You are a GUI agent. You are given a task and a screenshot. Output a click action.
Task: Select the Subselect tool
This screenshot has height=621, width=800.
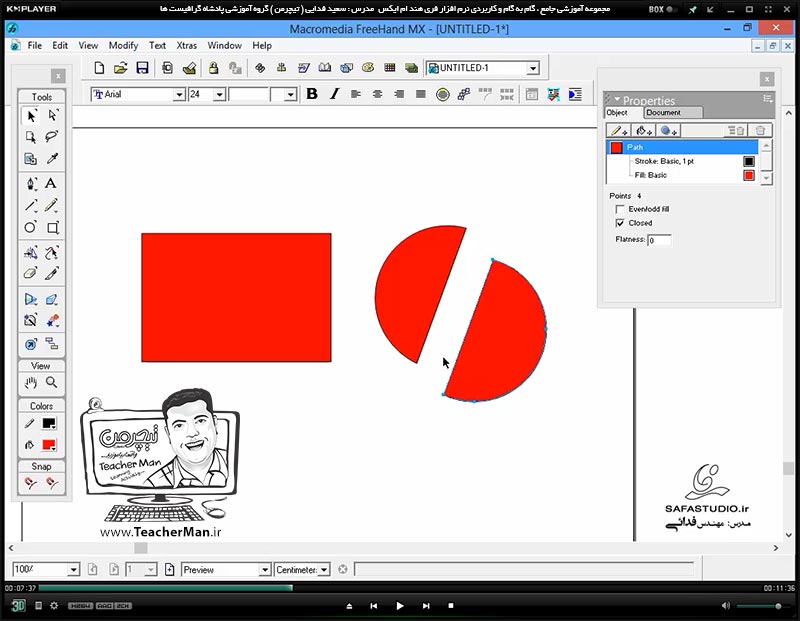[x=52, y=116]
